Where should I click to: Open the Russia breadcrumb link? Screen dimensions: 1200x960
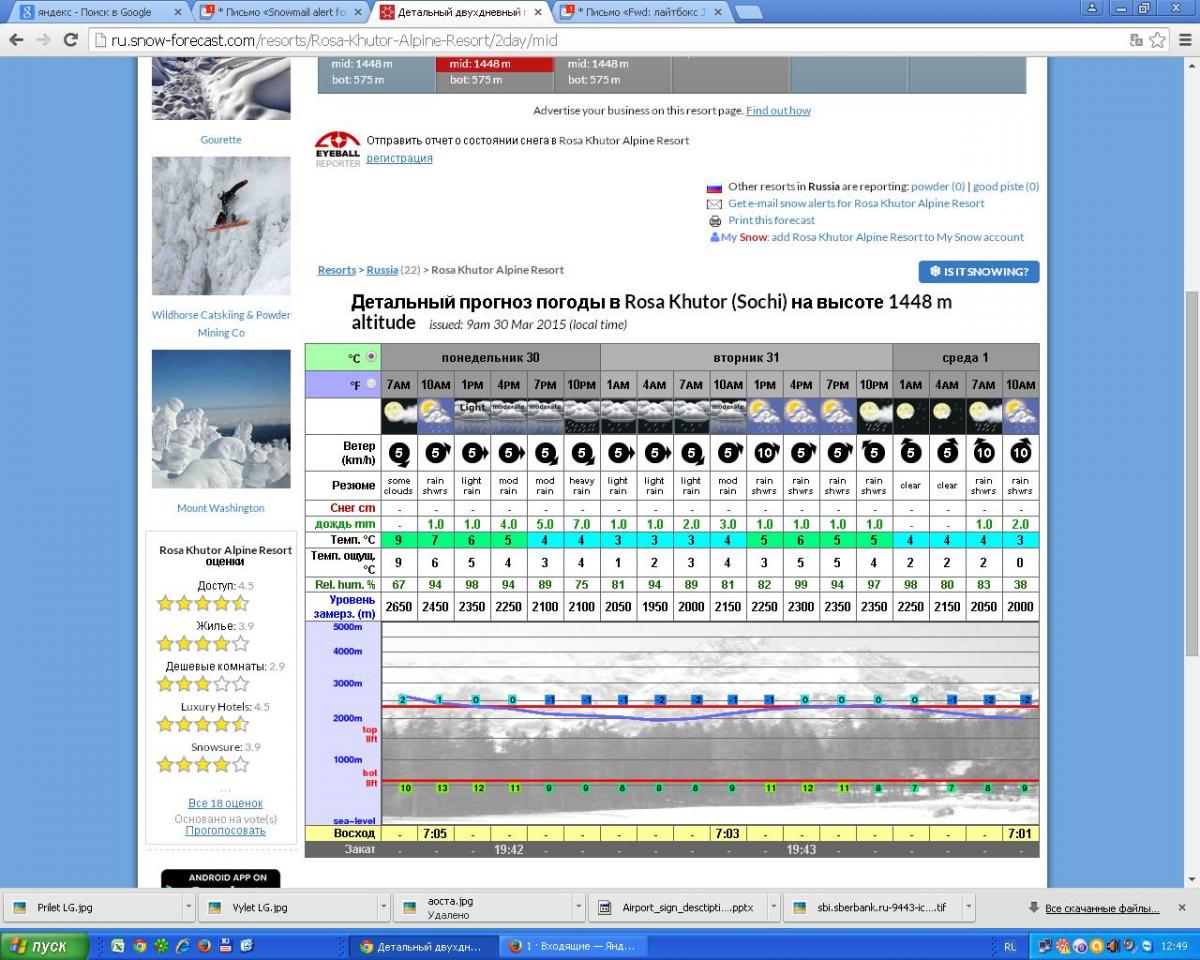[x=382, y=270]
